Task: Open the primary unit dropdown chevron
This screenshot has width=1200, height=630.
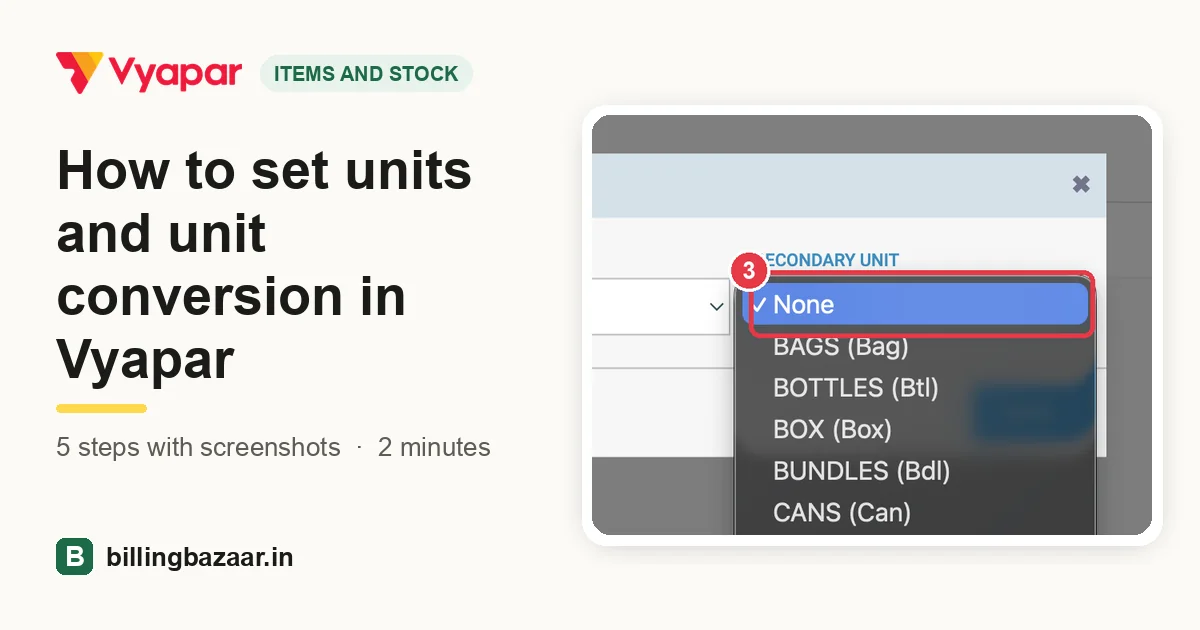Action: 716,307
